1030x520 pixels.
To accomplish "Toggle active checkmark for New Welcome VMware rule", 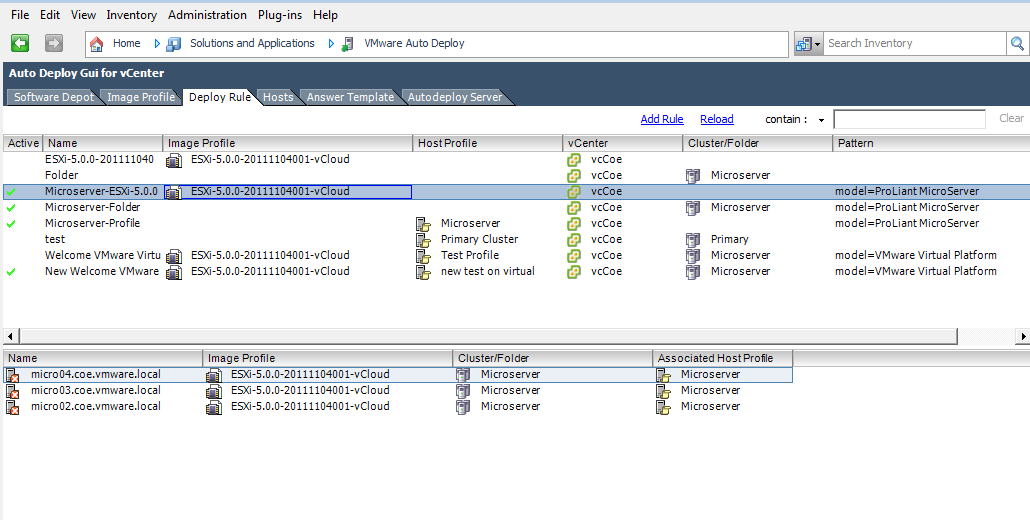I will [11, 272].
